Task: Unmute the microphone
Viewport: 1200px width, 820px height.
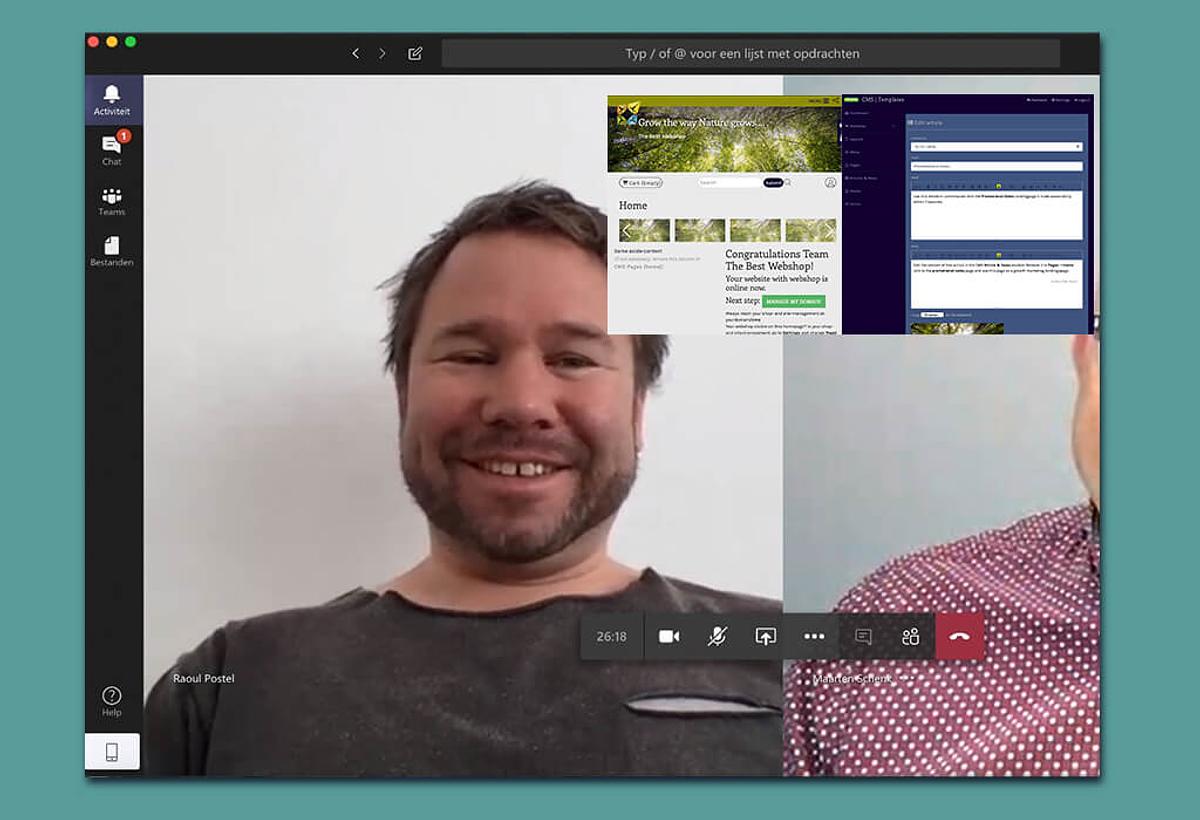Action: (x=717, y=637)
